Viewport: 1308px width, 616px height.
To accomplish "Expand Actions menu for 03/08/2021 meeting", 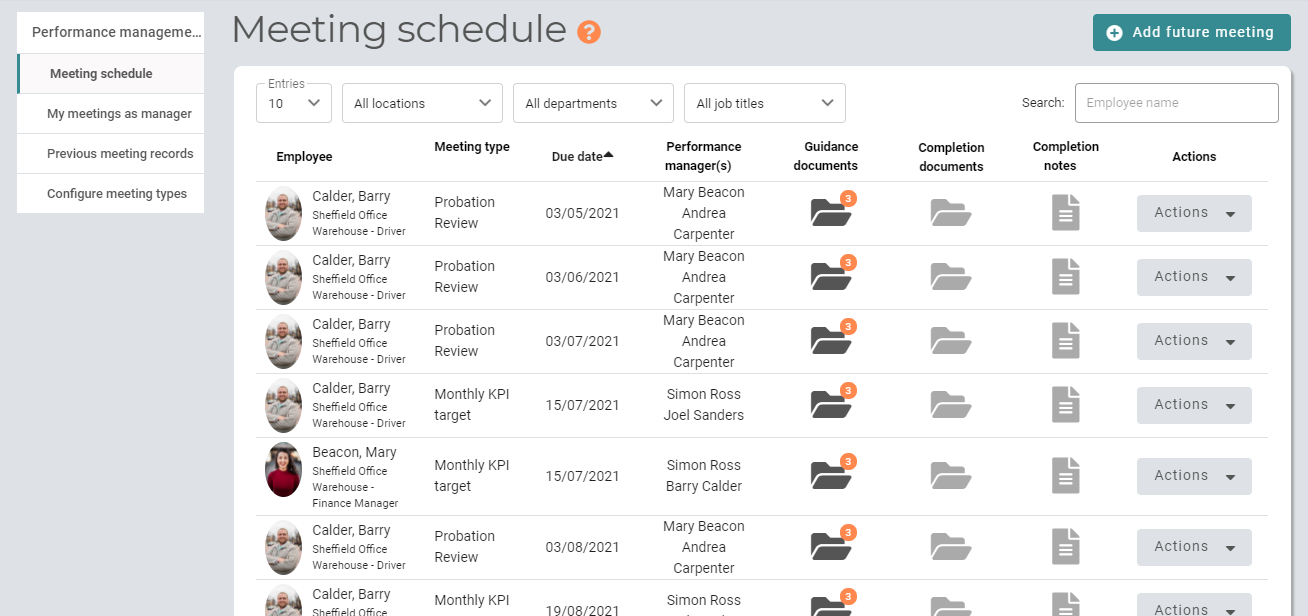I will click(x=1194, y=547).
